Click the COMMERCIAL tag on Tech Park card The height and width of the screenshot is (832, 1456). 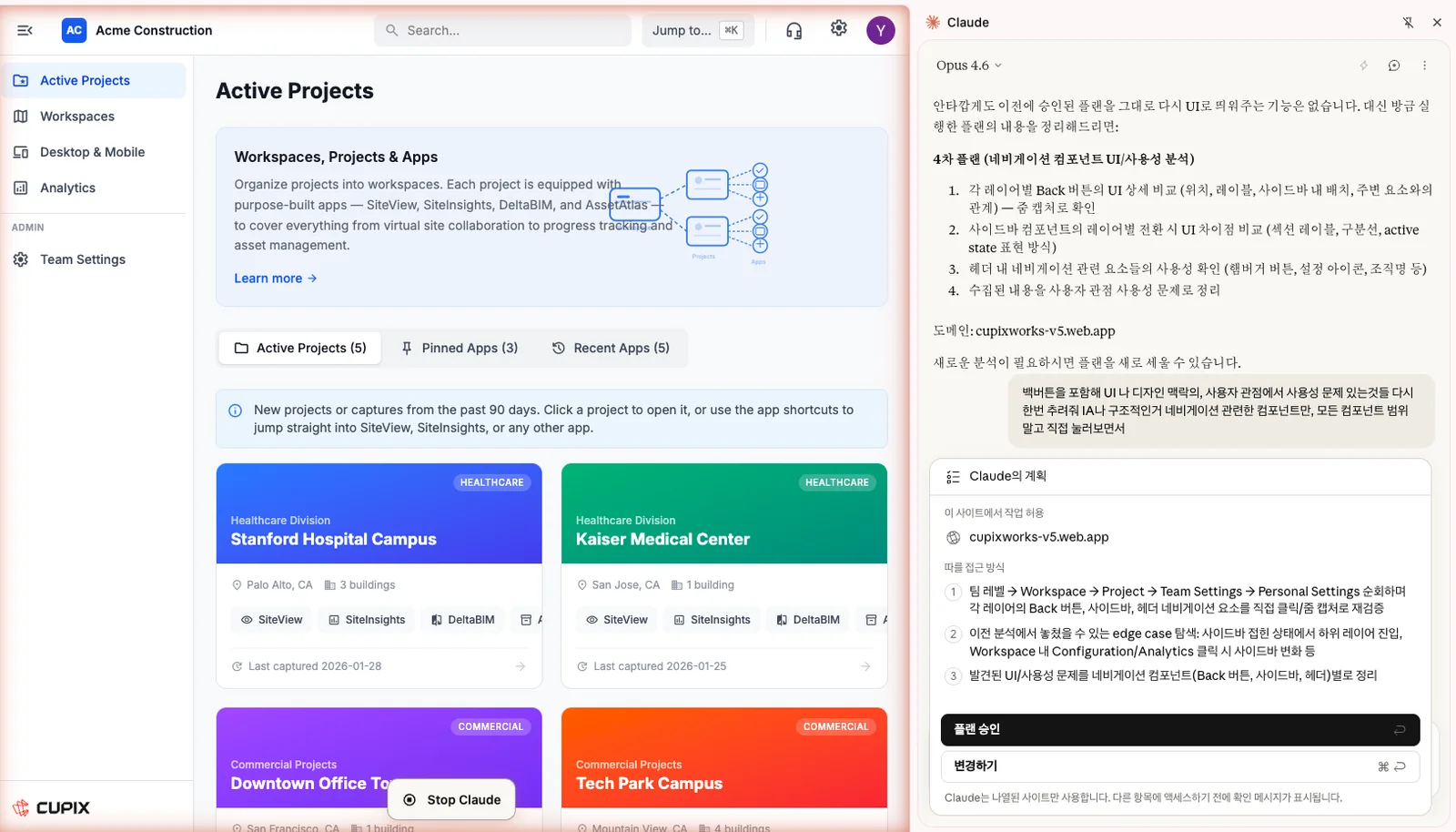pos(835,726)
